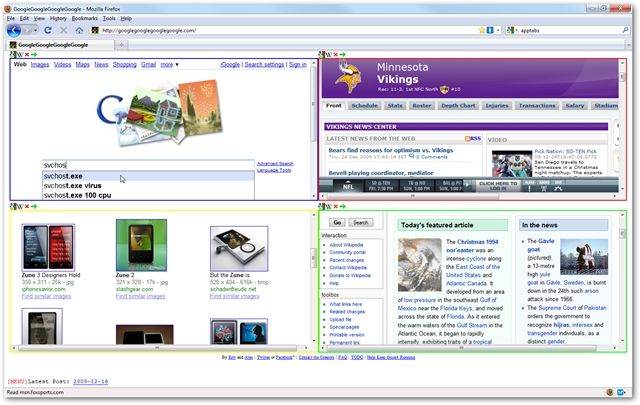Click the blue icon beside the bookmark star
Screen dimensions: 640x405
pyautogui.click(x=490, y=30)
